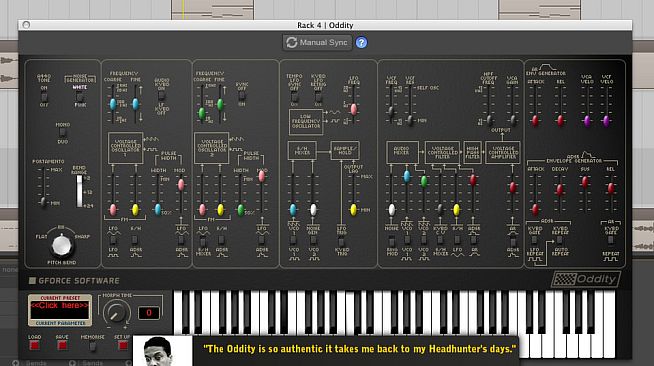The height and width of the screenshot is (366, 654).
Task: Click the Voltage Controlled Filter box
Action: (x=443, y=152)
